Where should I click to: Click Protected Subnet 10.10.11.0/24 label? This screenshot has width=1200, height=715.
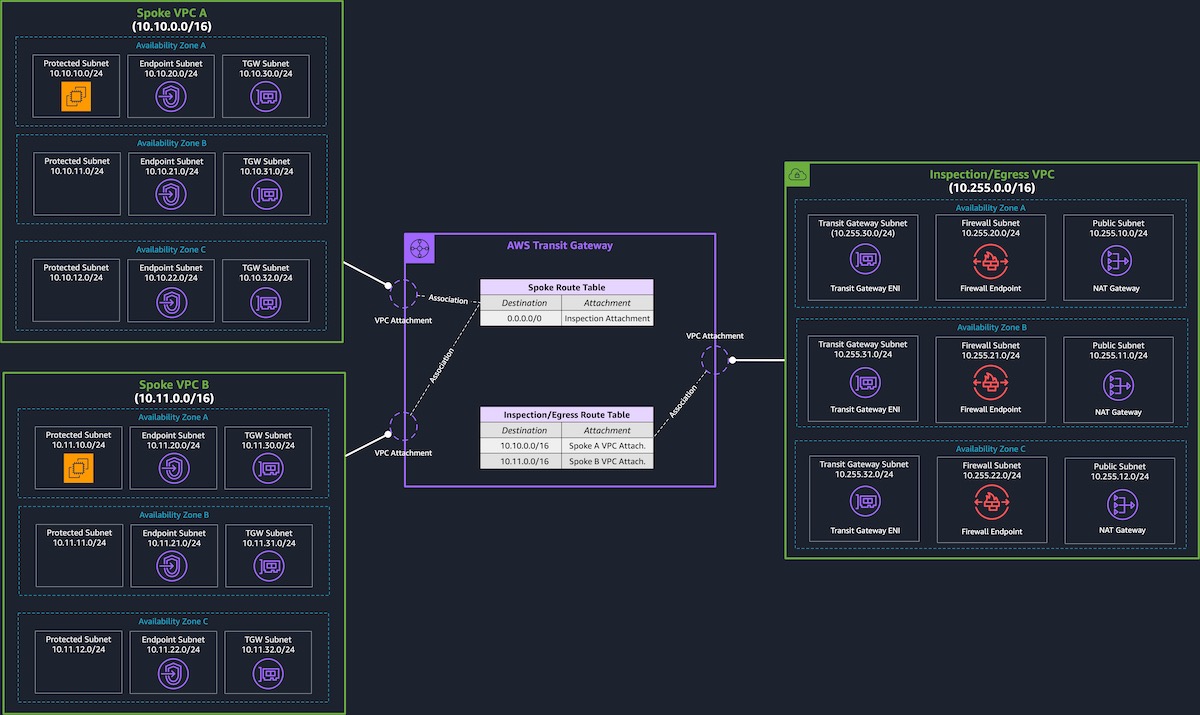[x=77, y=166]
